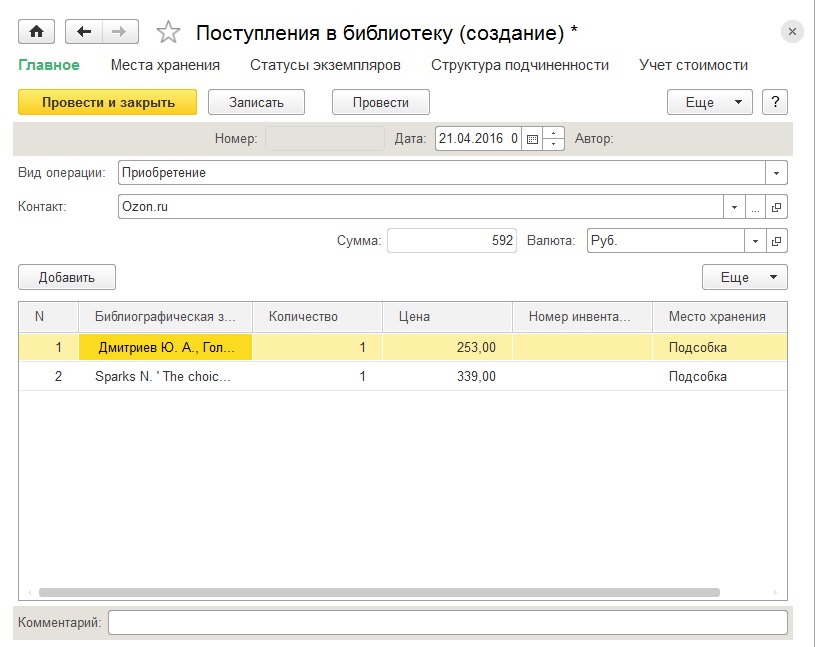Click Подсобка in the Дмитриев row
Viewport: 815px width, 647px height.
pos(720,347)
